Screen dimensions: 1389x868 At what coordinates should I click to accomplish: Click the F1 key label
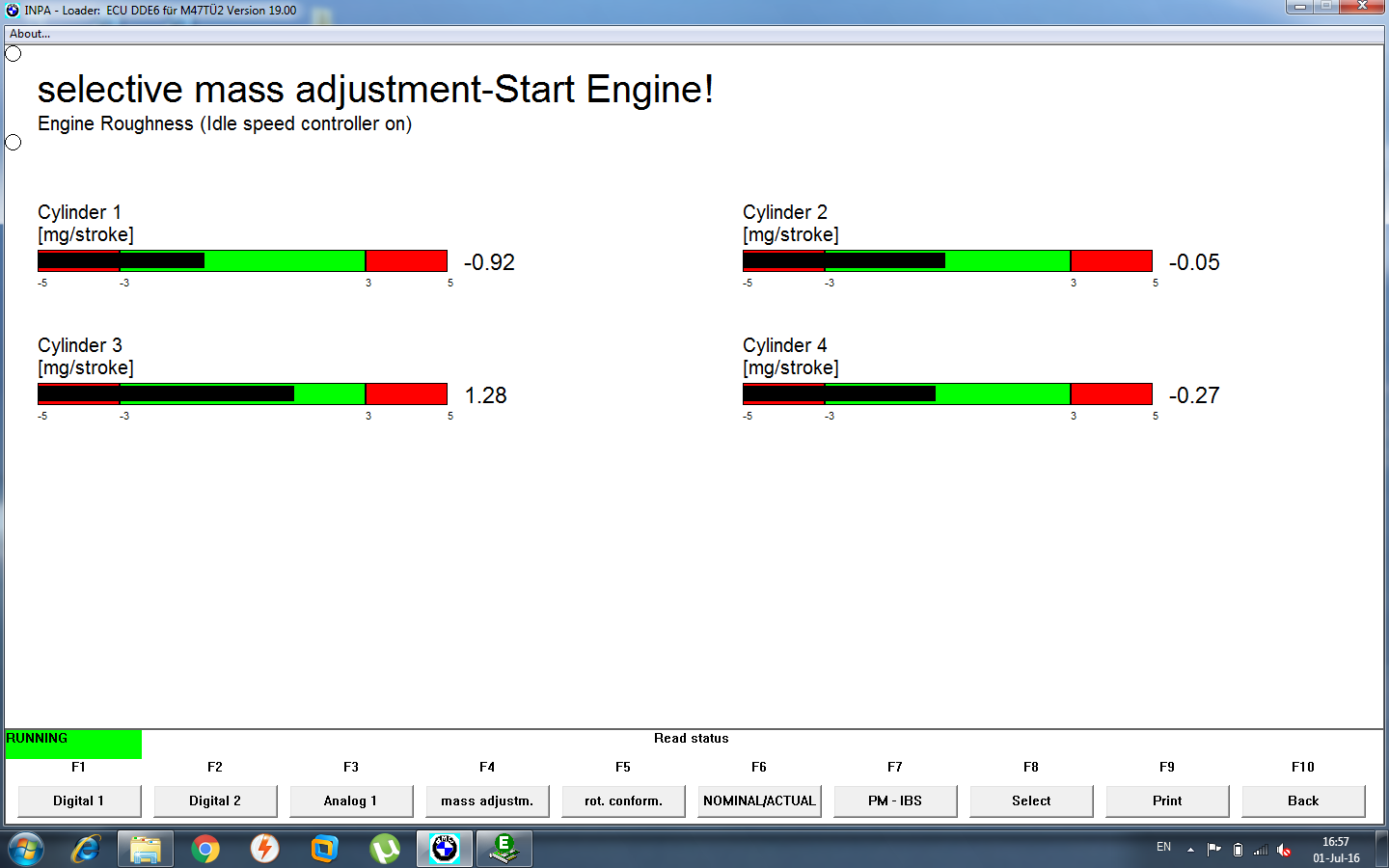pos(79,767)
